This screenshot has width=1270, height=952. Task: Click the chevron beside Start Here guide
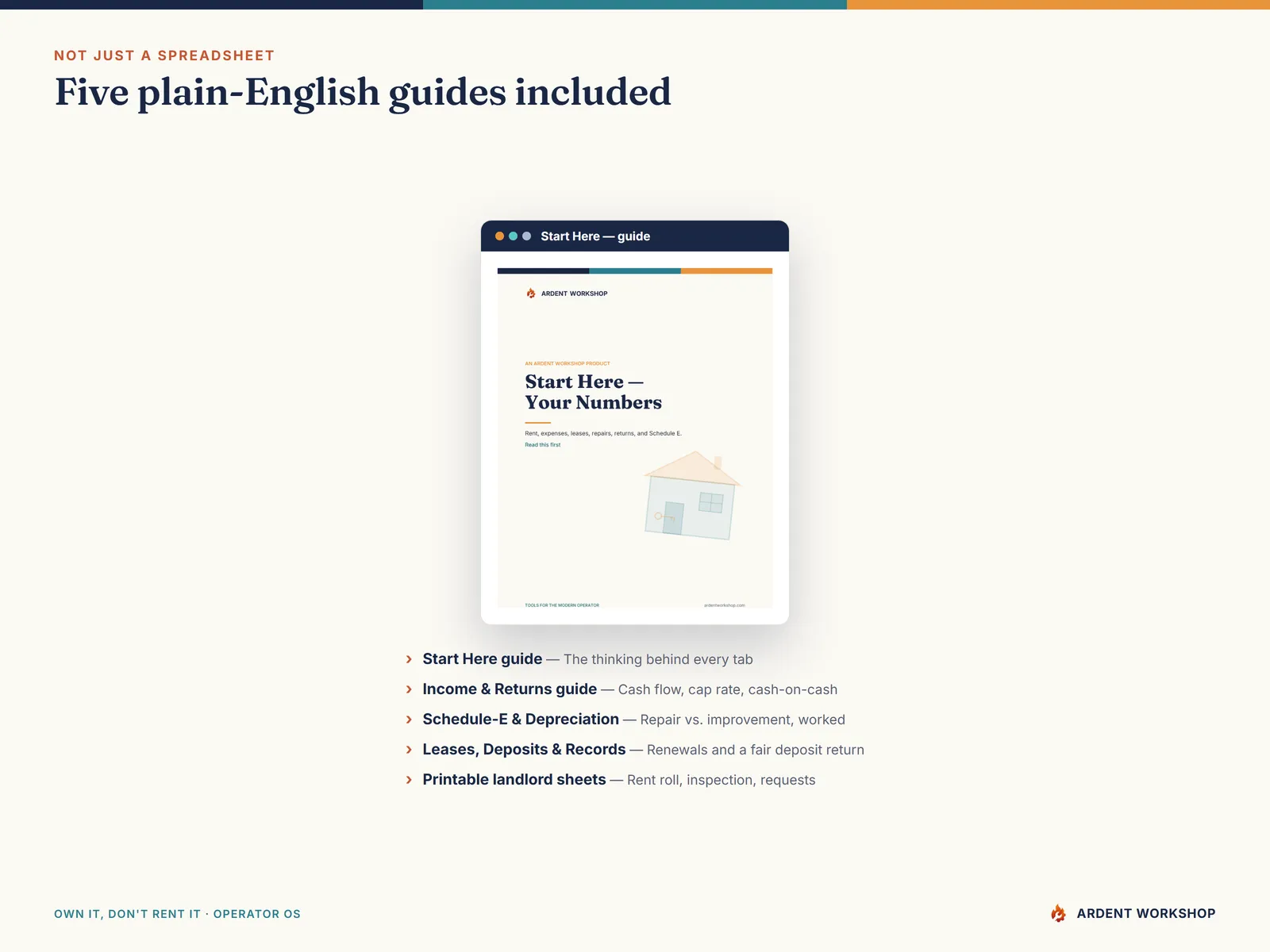coord(409,659)
